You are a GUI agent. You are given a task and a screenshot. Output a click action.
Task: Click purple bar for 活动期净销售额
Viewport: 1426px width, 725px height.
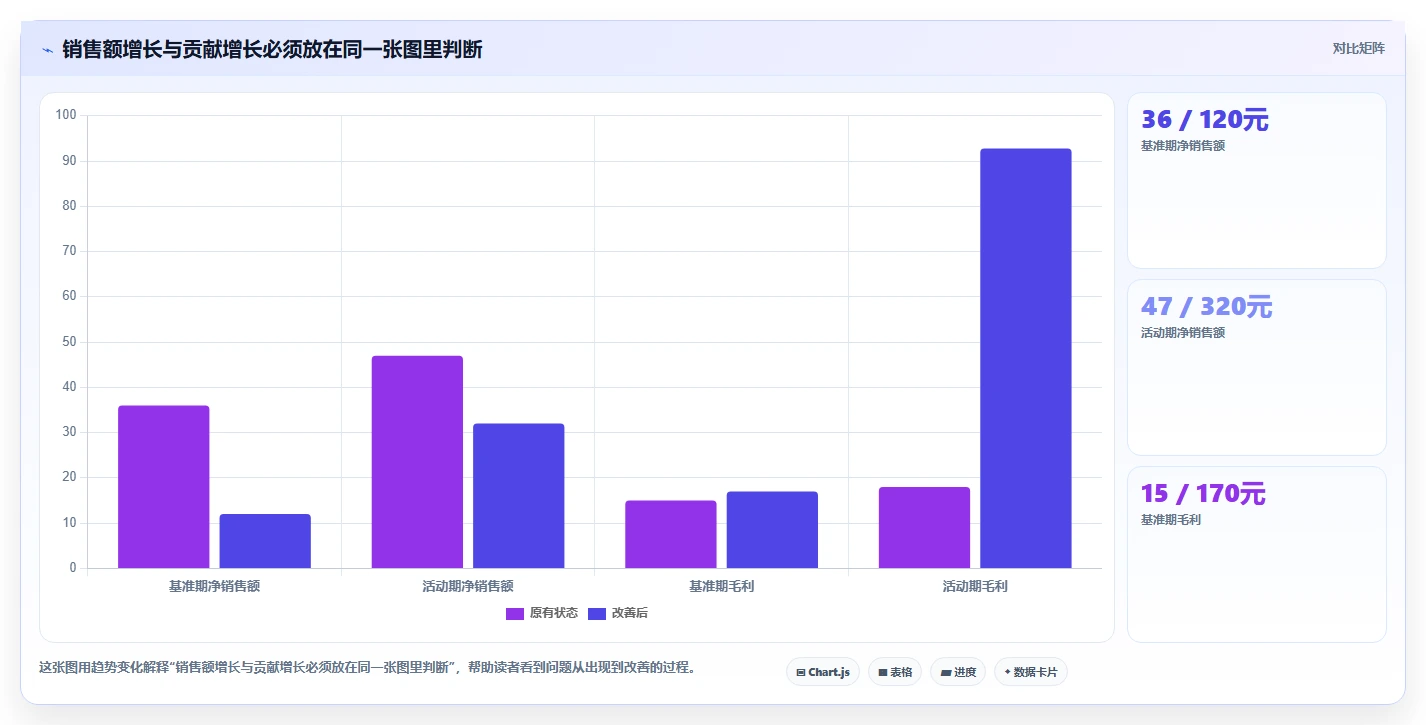[x=417, y=462]
